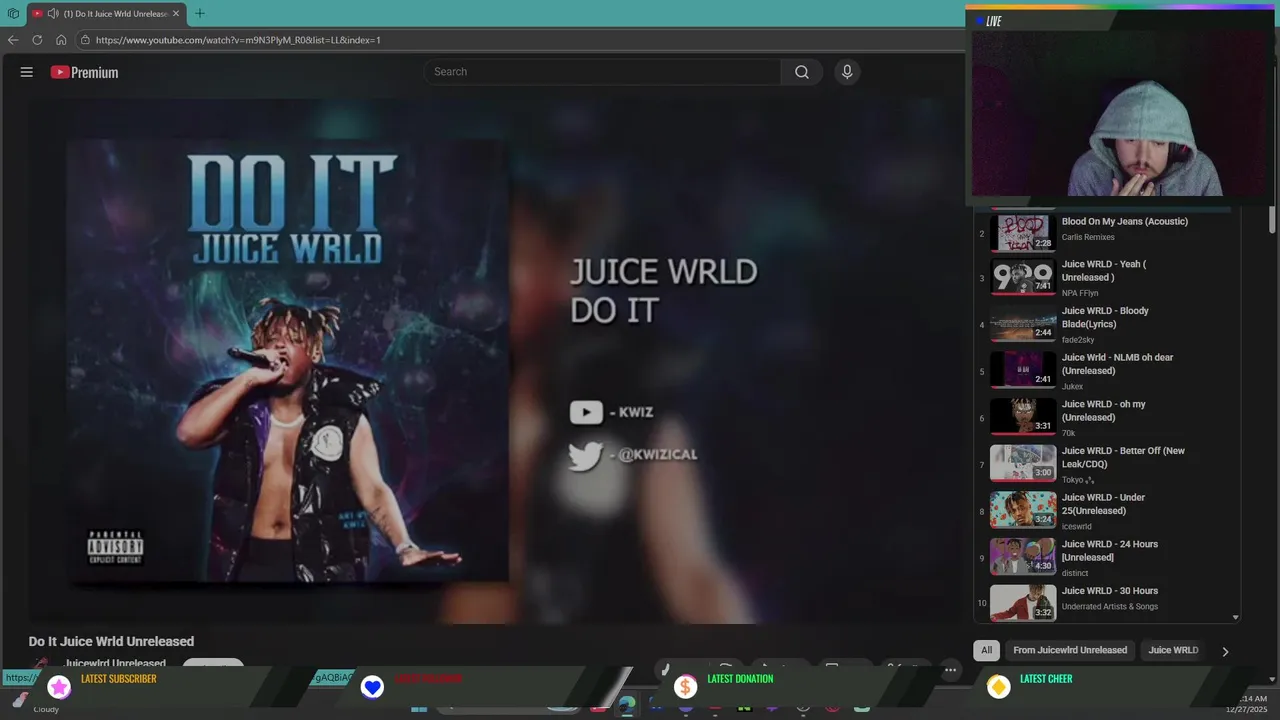Open Microsoft Edge from the taskbar
Viewport: 1280px width, 720px height.
[x=627, y=705]
